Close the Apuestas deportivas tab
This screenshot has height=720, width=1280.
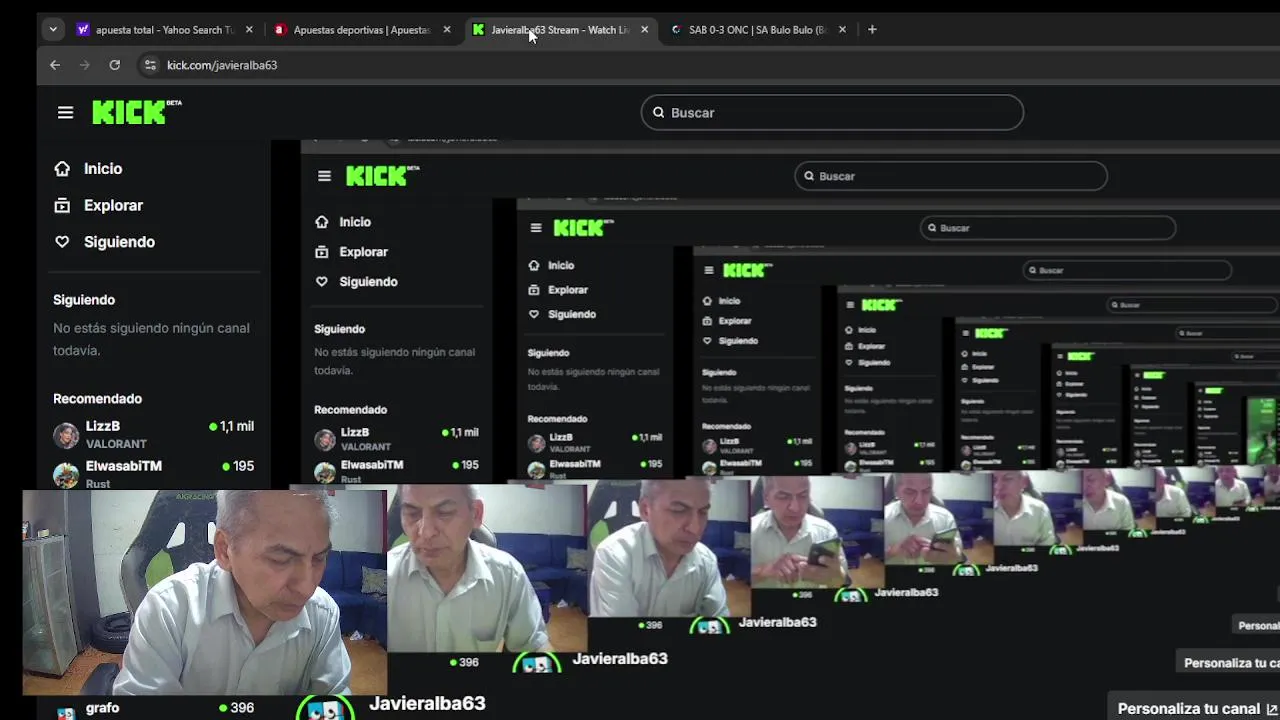447,30
